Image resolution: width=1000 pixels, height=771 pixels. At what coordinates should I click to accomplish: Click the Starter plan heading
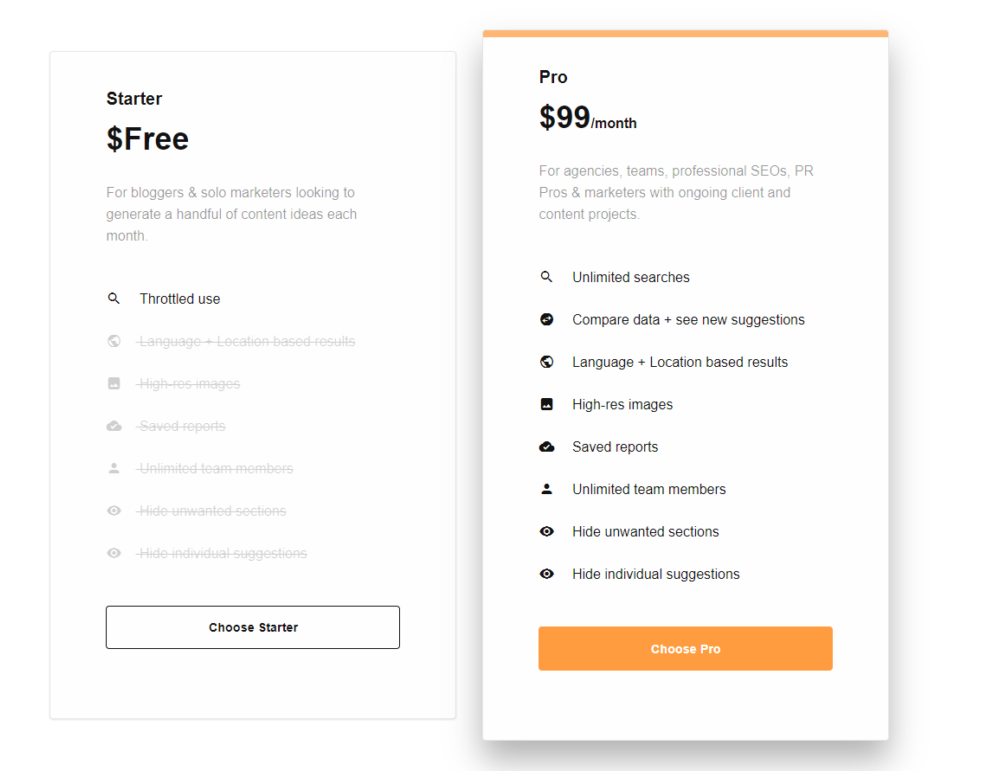pos(134,98)
